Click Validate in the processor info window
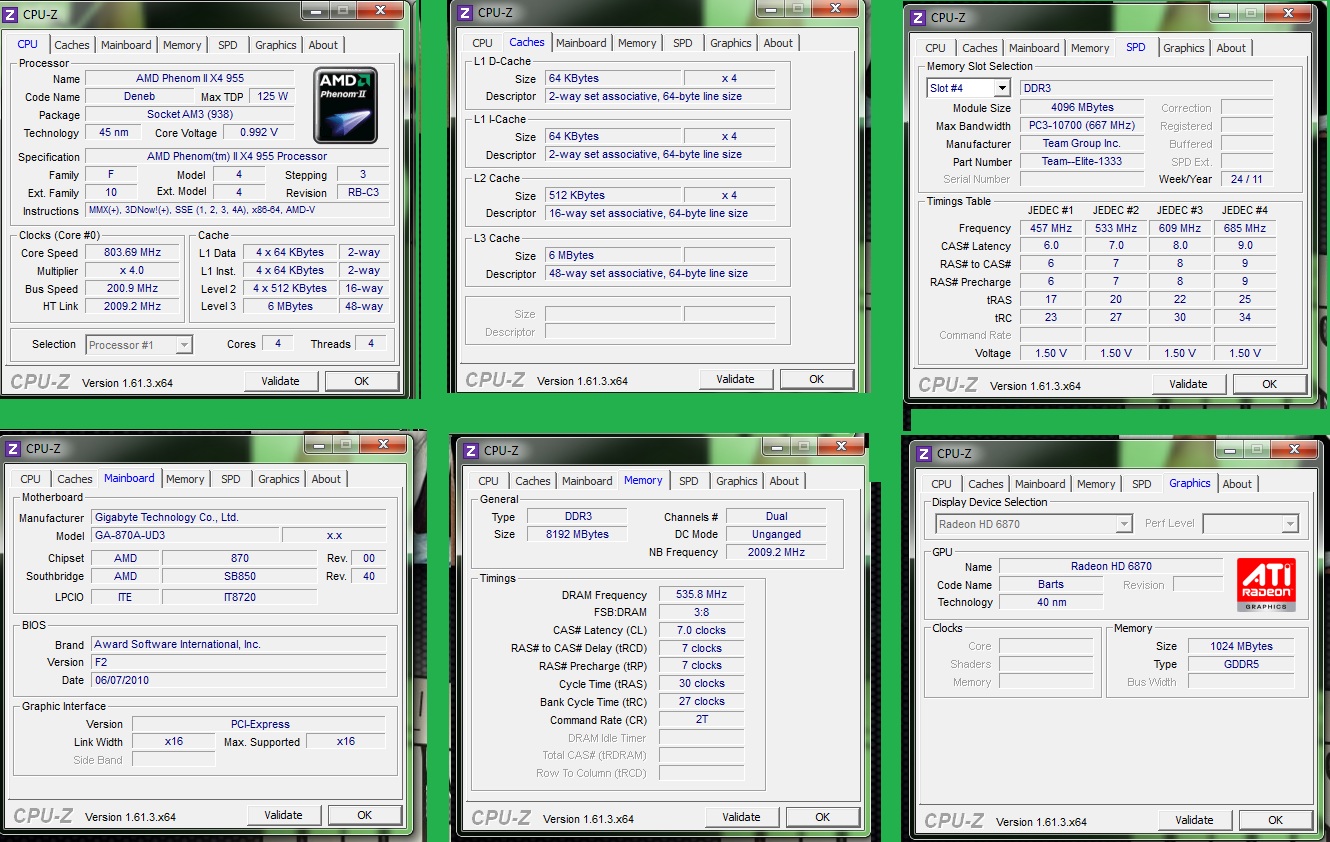The image size is (1330, 842). (281, 381)
